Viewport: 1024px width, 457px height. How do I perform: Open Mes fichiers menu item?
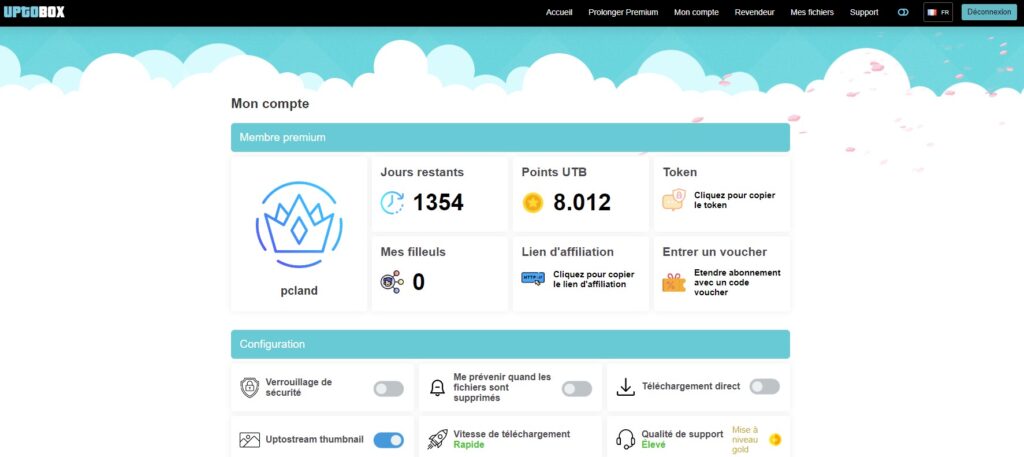(x=811, y=12)
